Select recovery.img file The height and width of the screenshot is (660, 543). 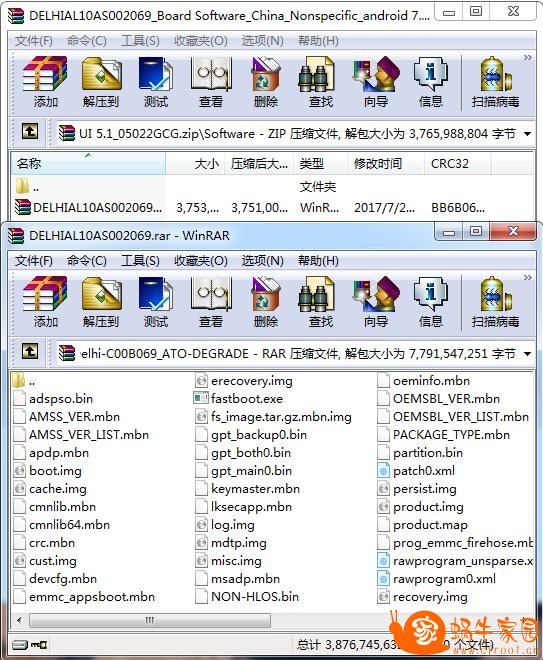[x=423, y=596]
